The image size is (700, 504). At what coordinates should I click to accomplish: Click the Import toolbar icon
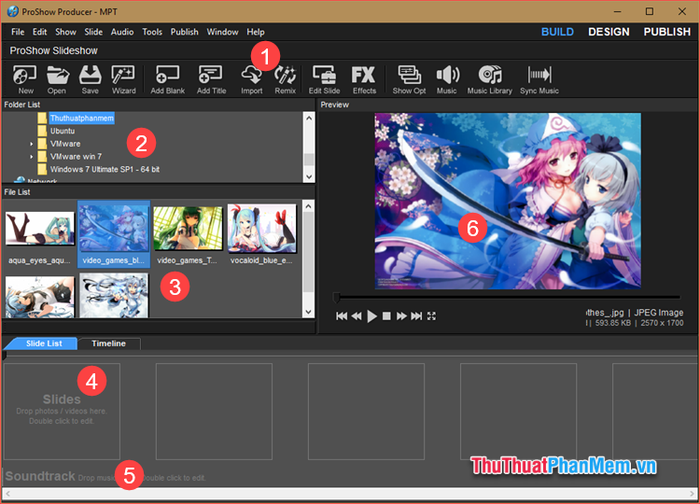point(252,79)
